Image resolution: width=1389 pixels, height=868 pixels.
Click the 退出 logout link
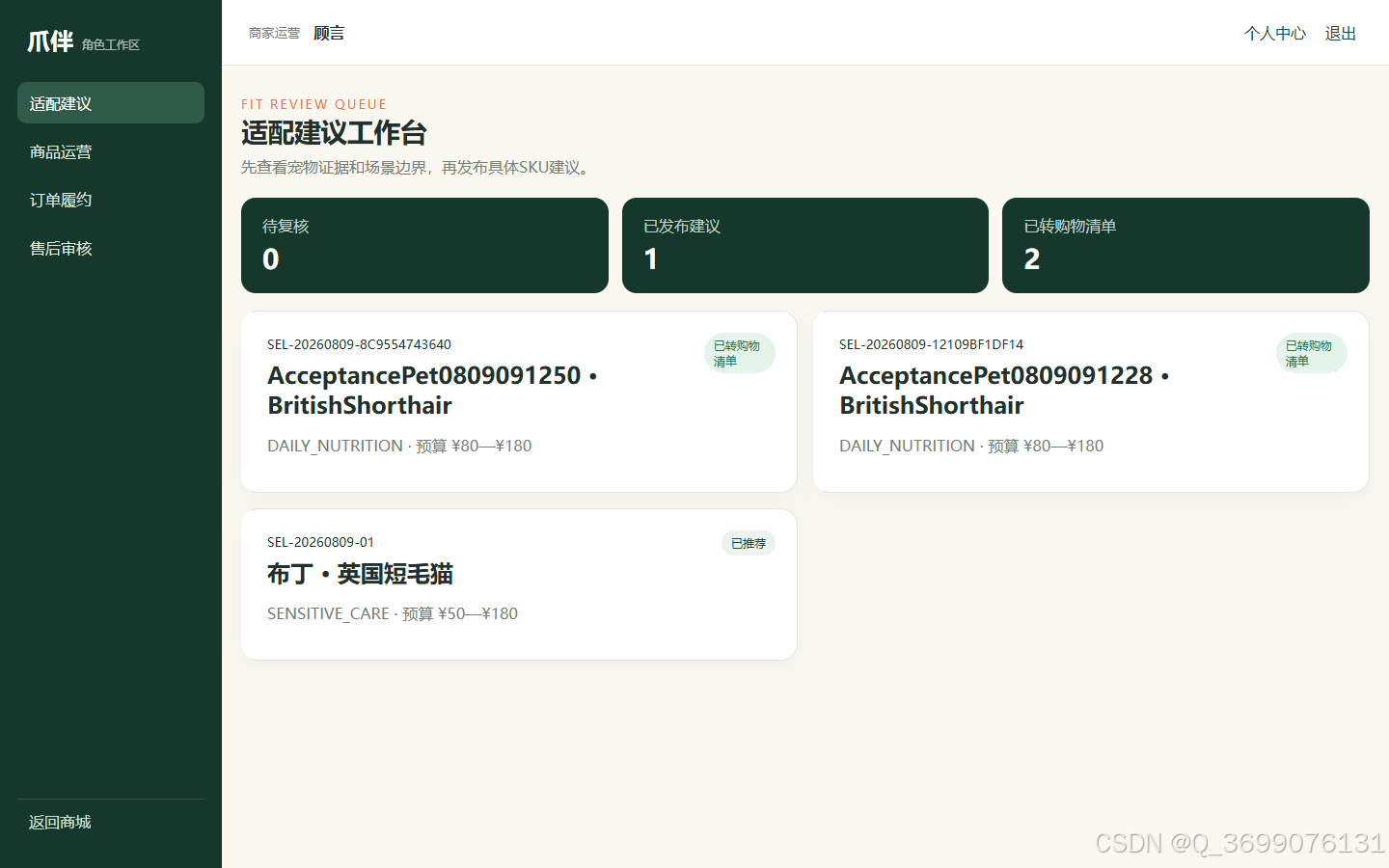tap(1340, 33)
